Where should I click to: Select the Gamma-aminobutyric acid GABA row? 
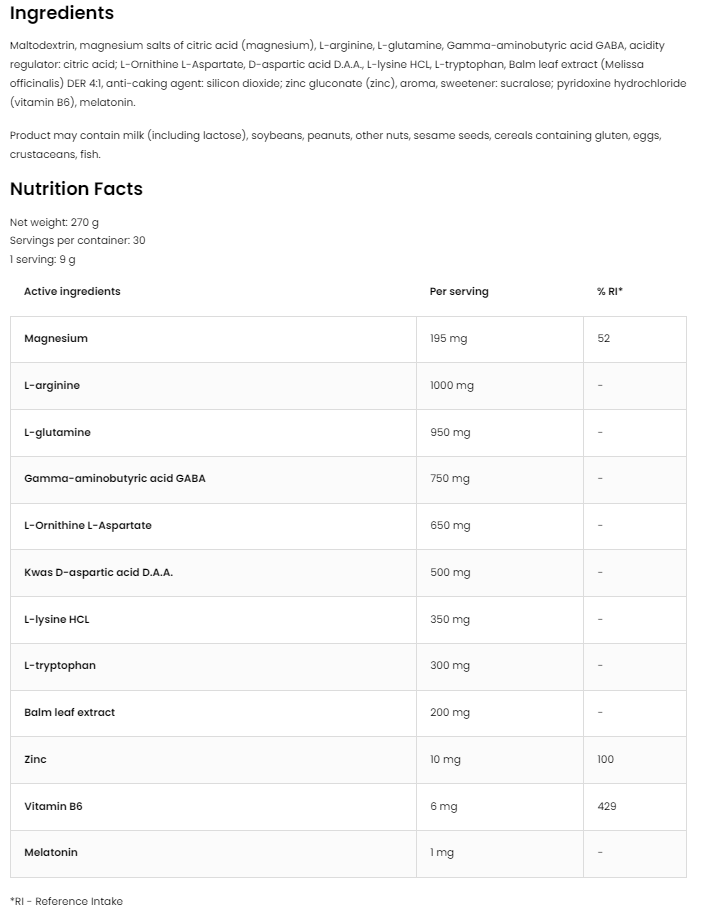point(115,479)
